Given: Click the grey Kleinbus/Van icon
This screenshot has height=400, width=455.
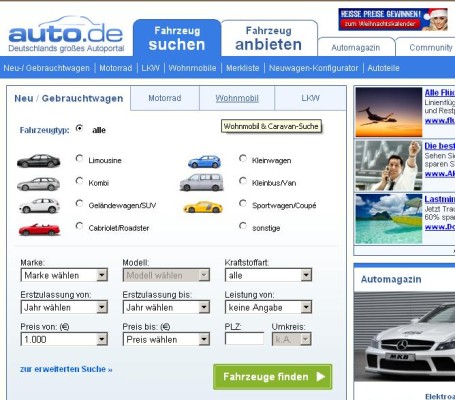Looking at the screenshot, I should [201, 182].
